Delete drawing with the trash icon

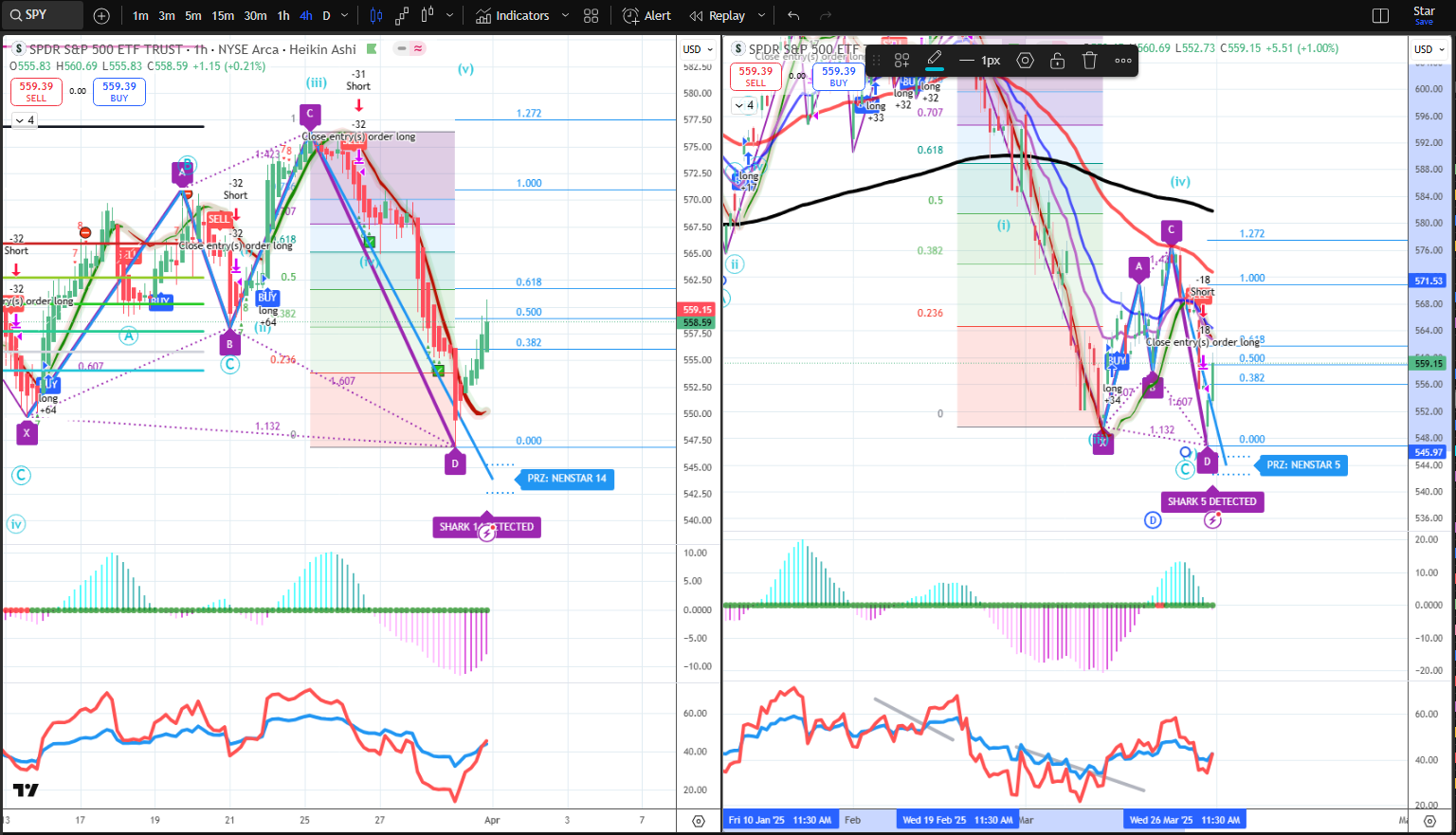[1089, 60]
